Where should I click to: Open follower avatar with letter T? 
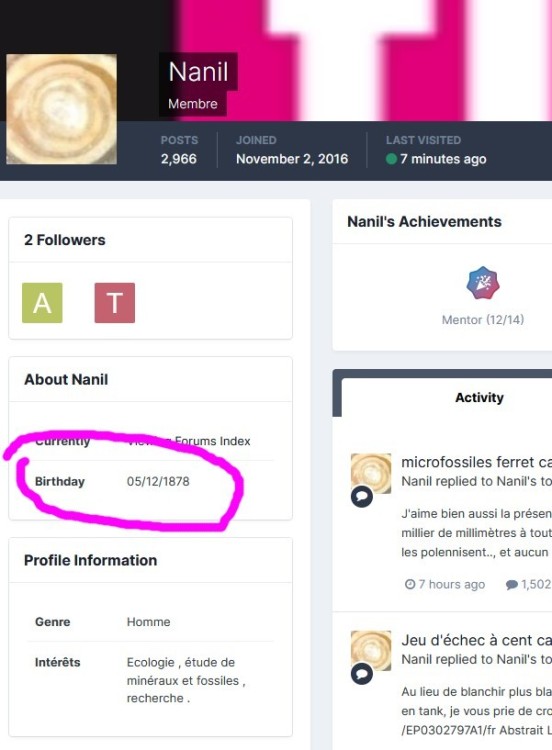tap(115, 303)
